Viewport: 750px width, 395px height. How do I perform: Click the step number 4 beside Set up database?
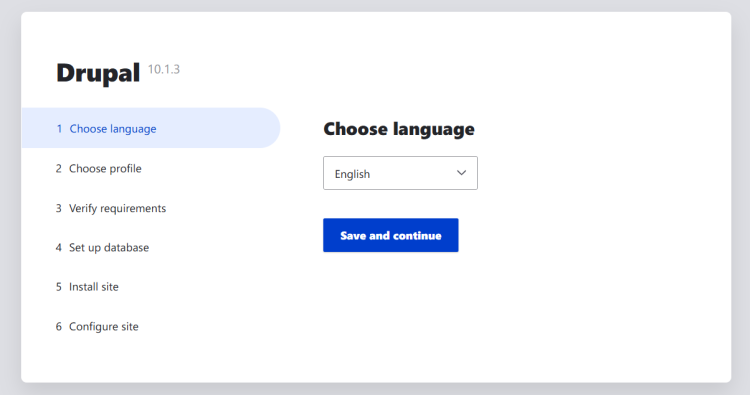(58, 247)
